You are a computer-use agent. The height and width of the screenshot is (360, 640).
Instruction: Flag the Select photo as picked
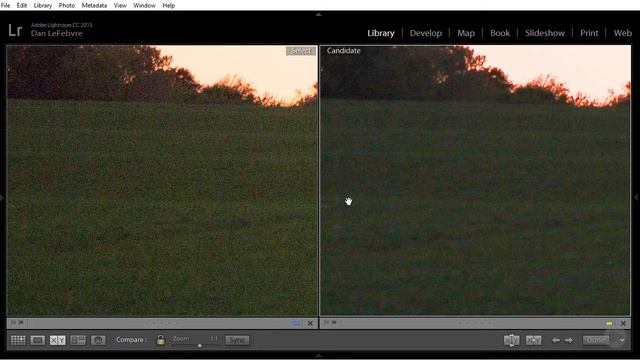point(13,323)
